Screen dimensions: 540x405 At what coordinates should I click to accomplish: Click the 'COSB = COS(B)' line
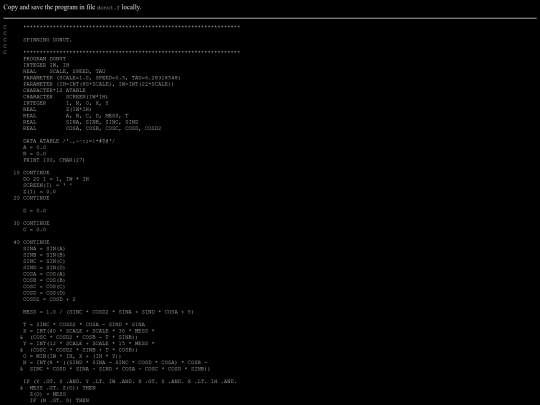point(44,280)
